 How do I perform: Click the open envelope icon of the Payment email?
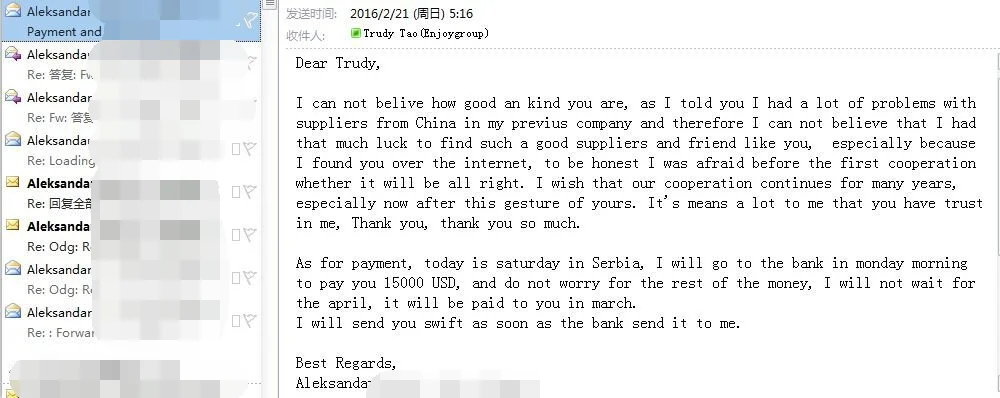(x=13, y=10)
